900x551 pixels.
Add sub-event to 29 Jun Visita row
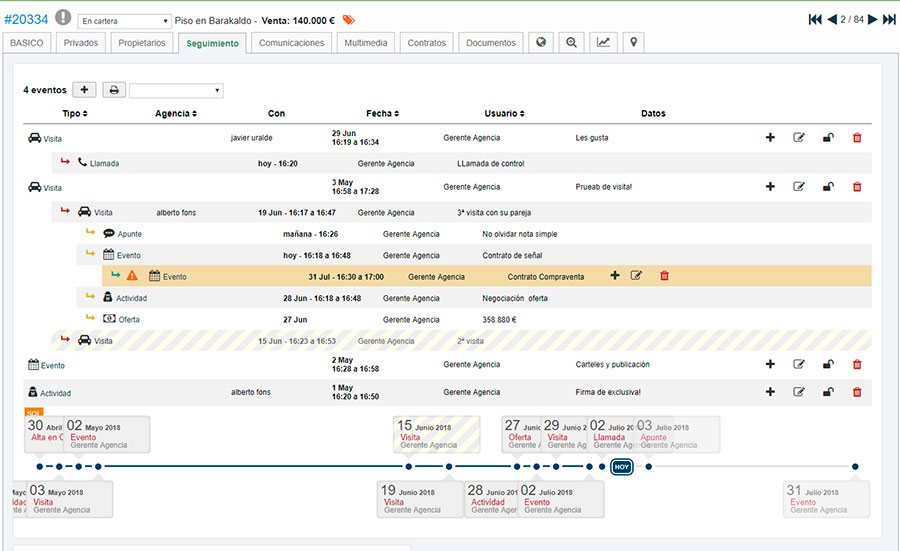coord(770,137)
